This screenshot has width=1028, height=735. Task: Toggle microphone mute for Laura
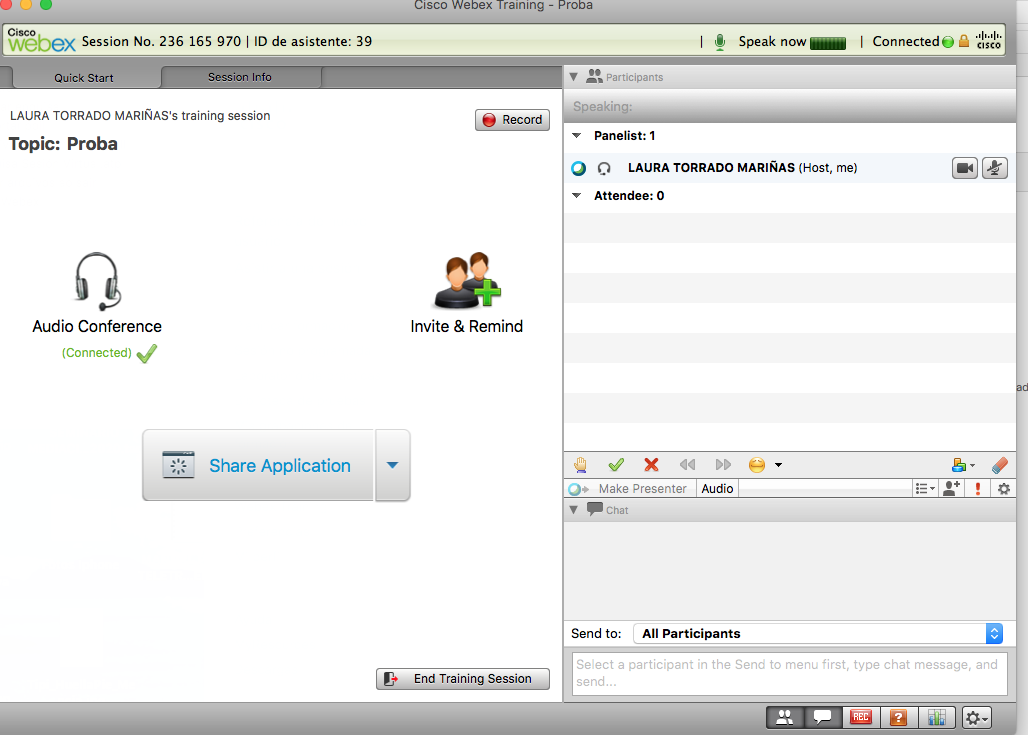pos(994,168)
